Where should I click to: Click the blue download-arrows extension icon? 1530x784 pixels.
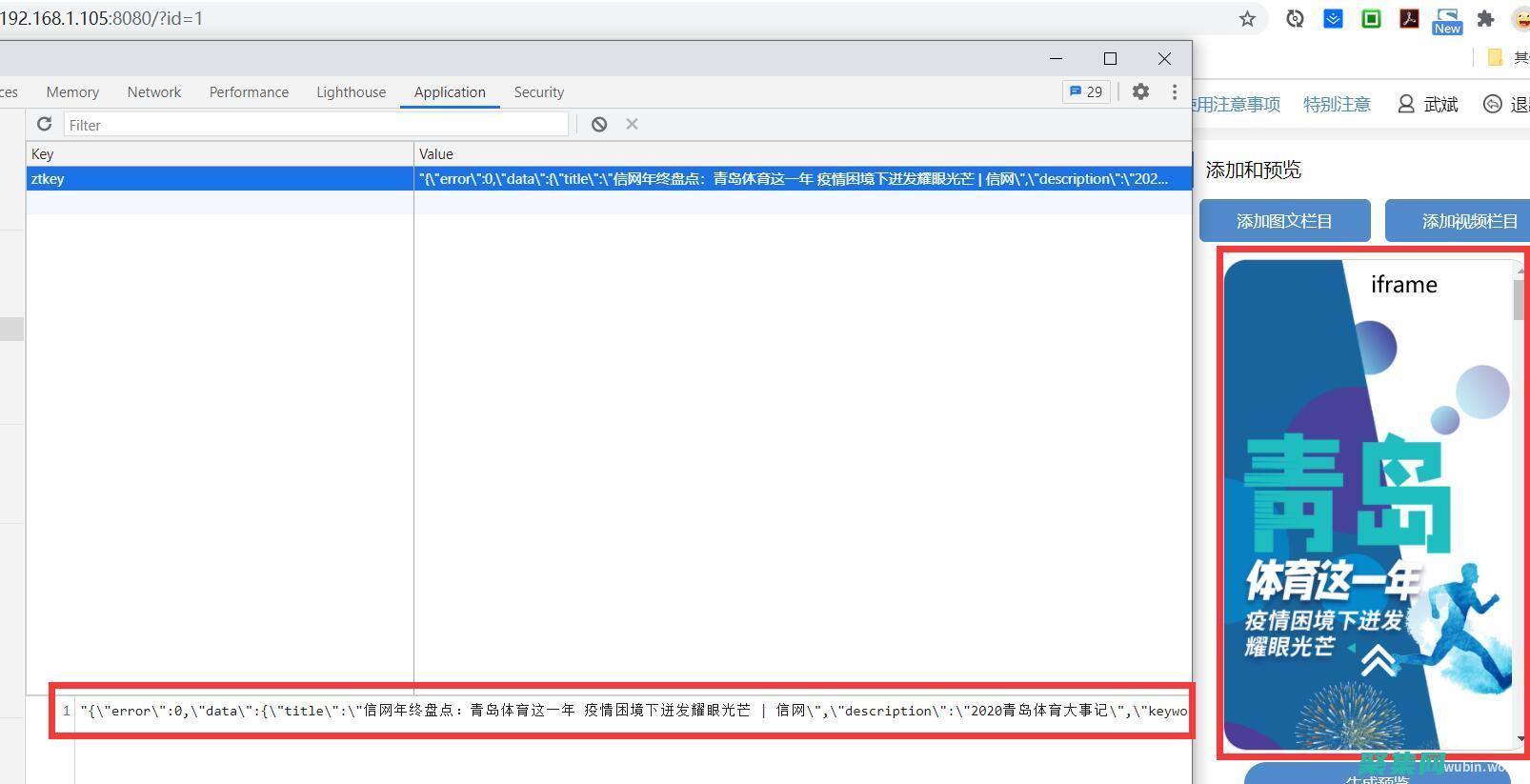click(1333, 19)
